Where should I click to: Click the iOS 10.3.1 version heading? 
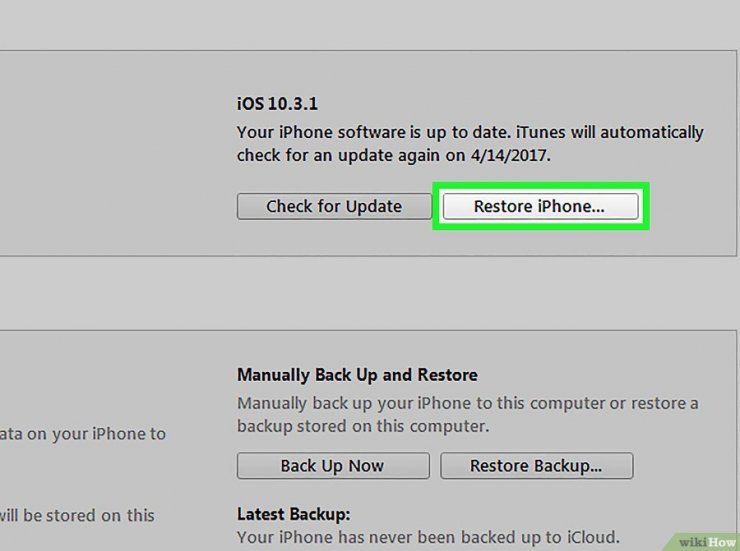coord(277,104)
